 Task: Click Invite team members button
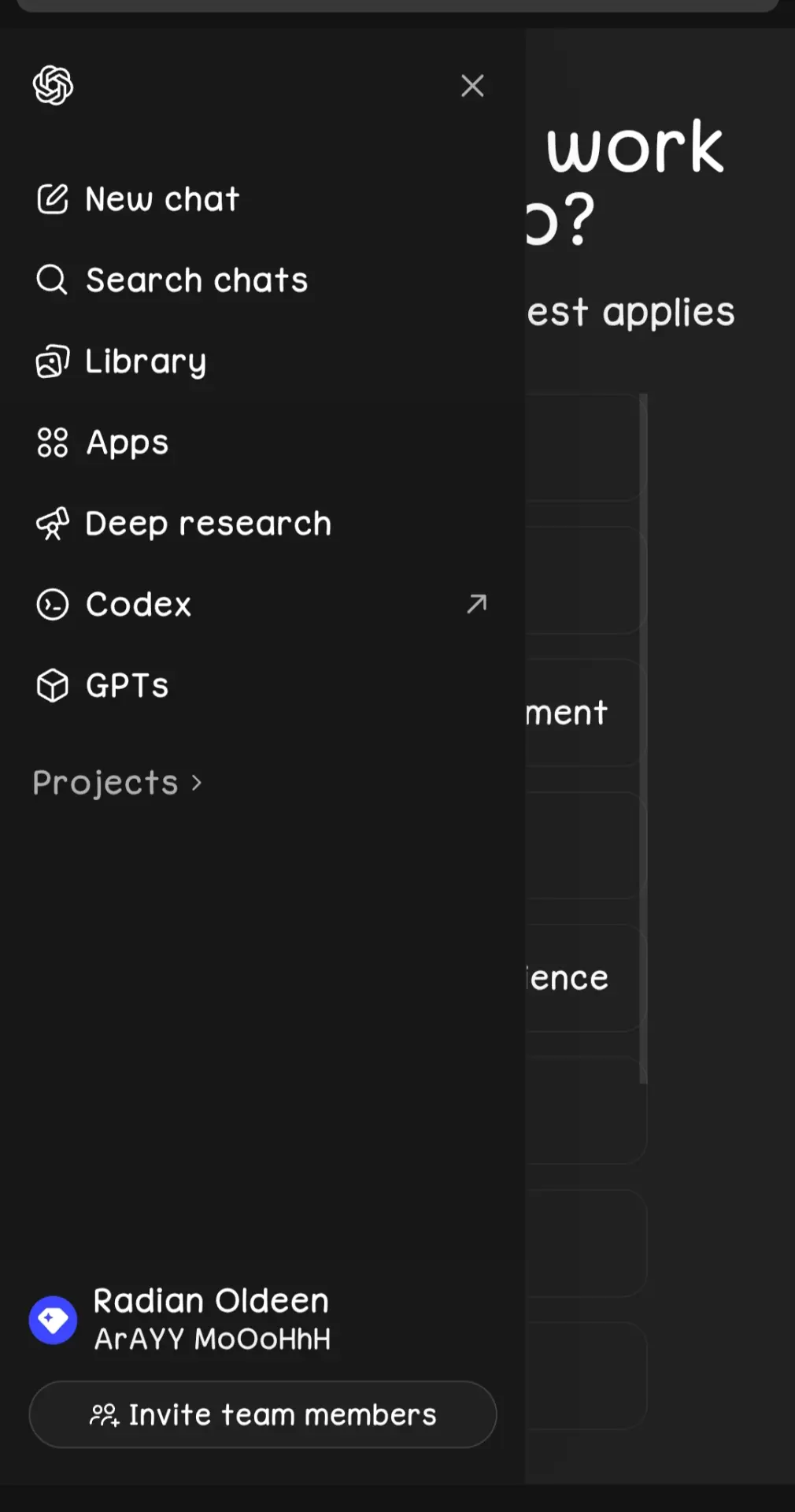pos(262,1414)
